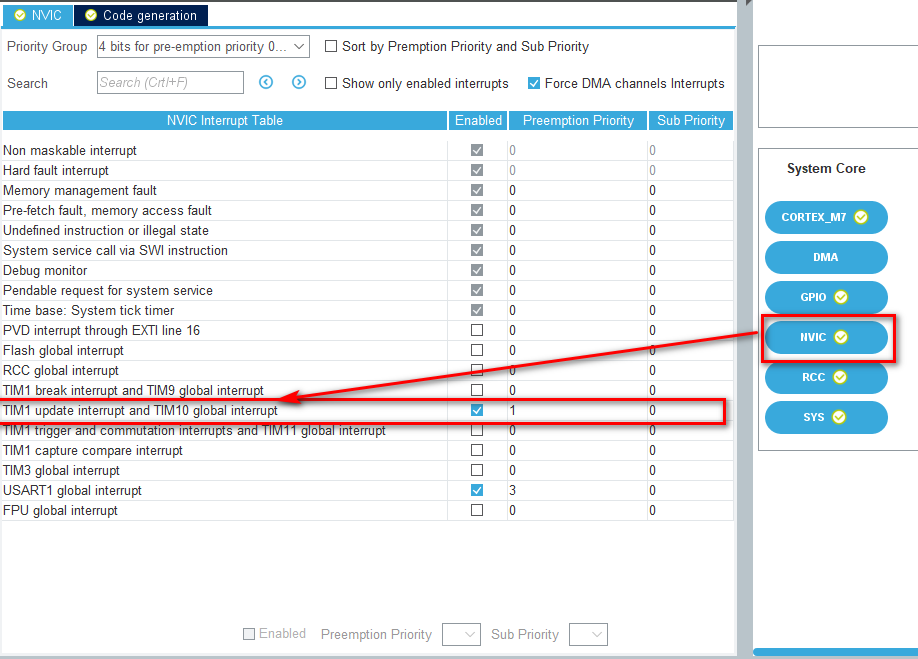
Task: Enable the Flash global interrupt checkbox
Action: click(x=477, y=350)
